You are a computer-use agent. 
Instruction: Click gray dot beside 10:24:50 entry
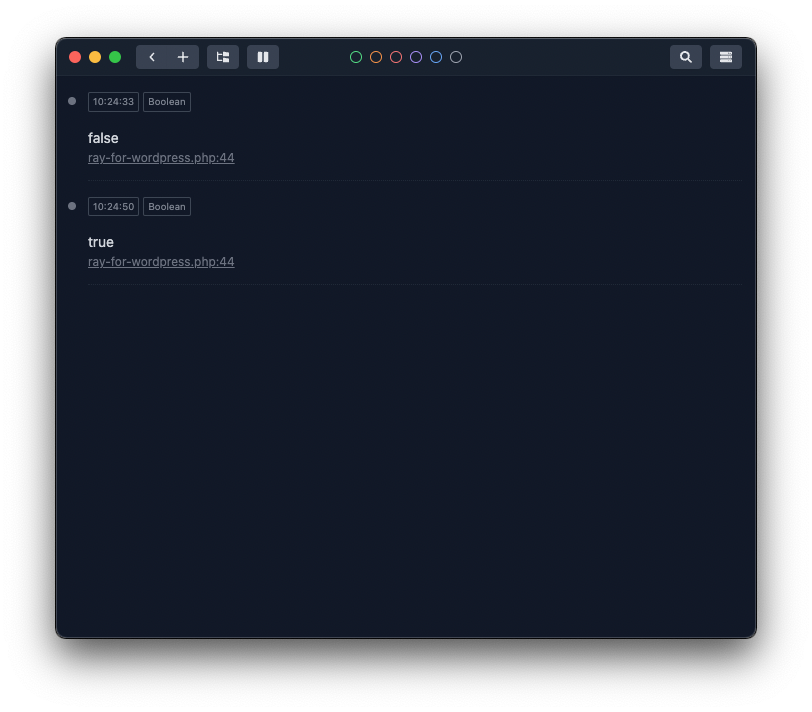72,206
